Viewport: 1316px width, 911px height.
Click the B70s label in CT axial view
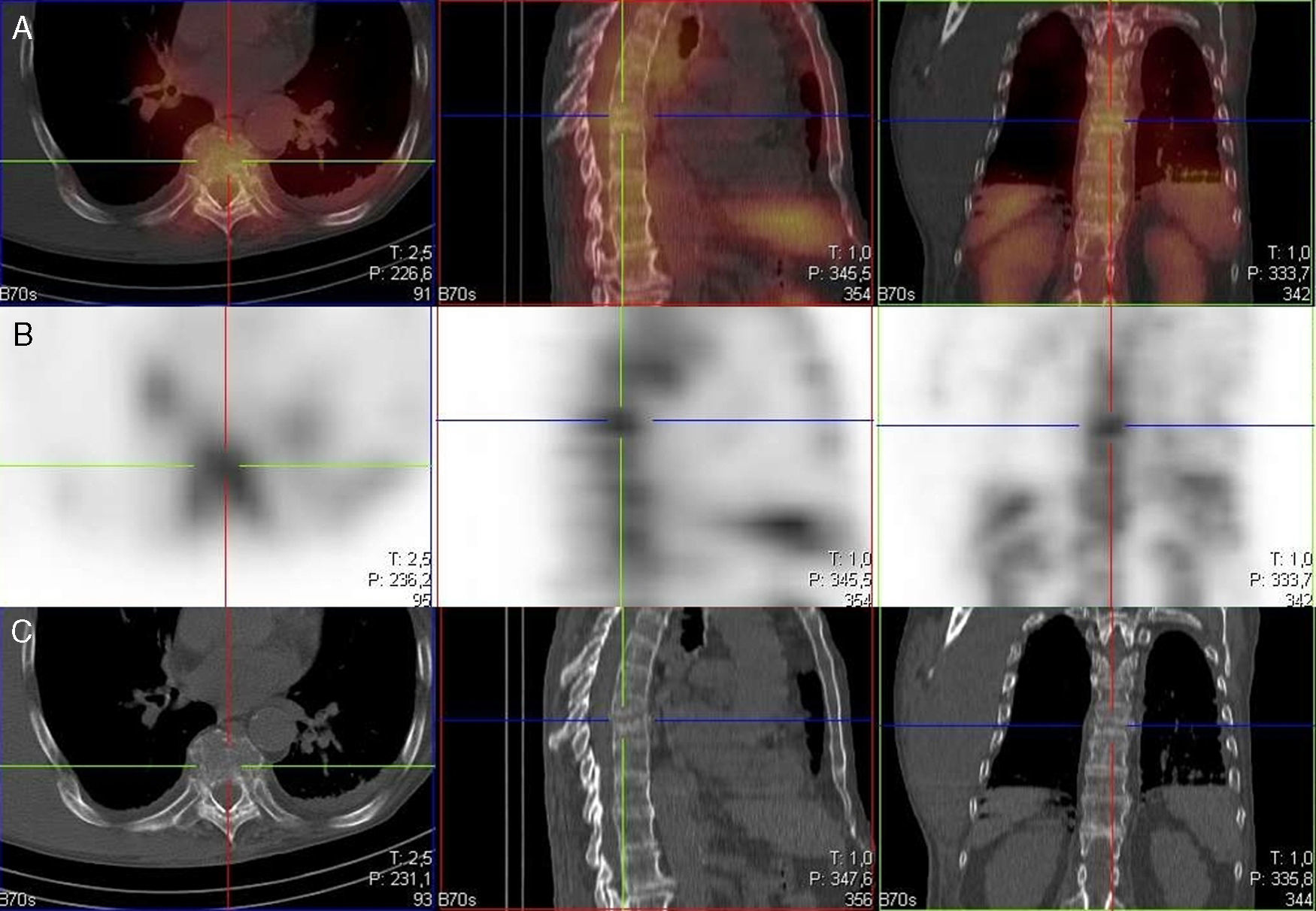[x=18, y=900]
